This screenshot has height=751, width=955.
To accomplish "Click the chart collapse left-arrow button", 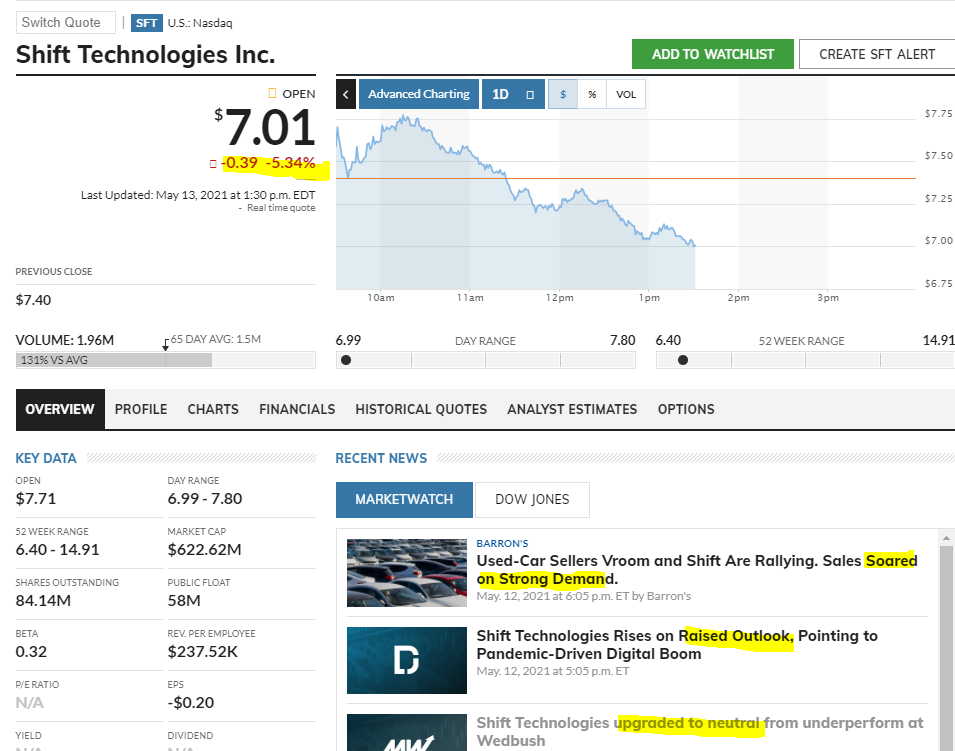I will (346, 94).
